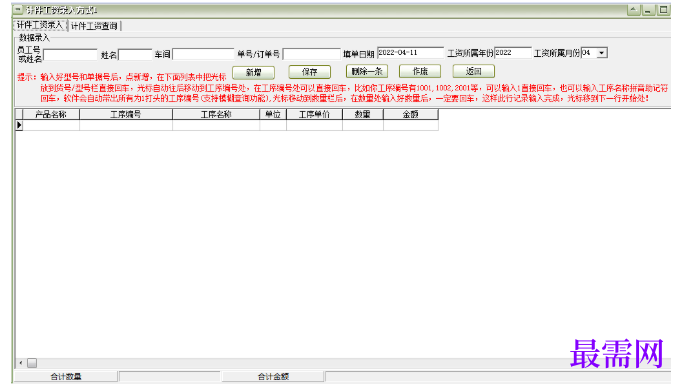Image resolution: width=682 pixels, height=385 pixels.
Task: Click the 数量 column header
Action: [363, 114]
